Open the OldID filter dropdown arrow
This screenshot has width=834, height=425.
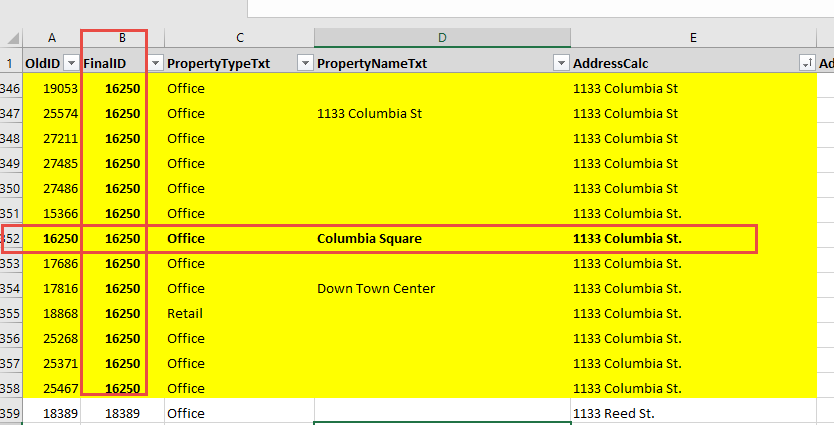tap(71, 63)
